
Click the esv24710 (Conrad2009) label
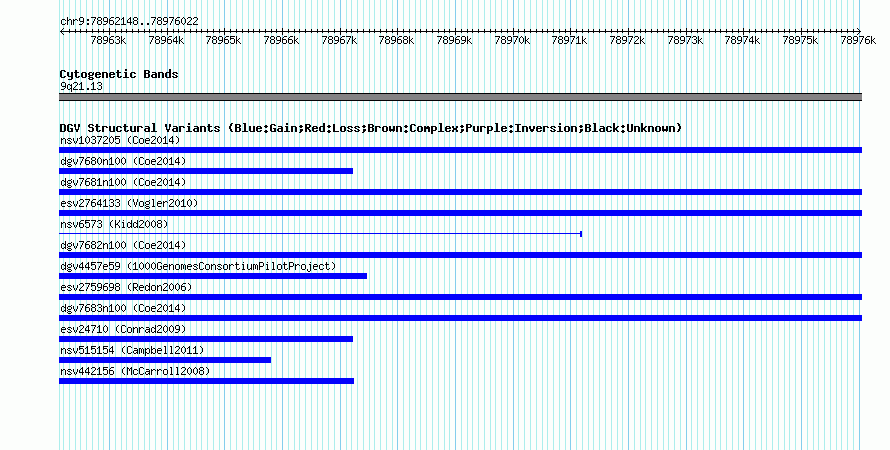[123, 329]
